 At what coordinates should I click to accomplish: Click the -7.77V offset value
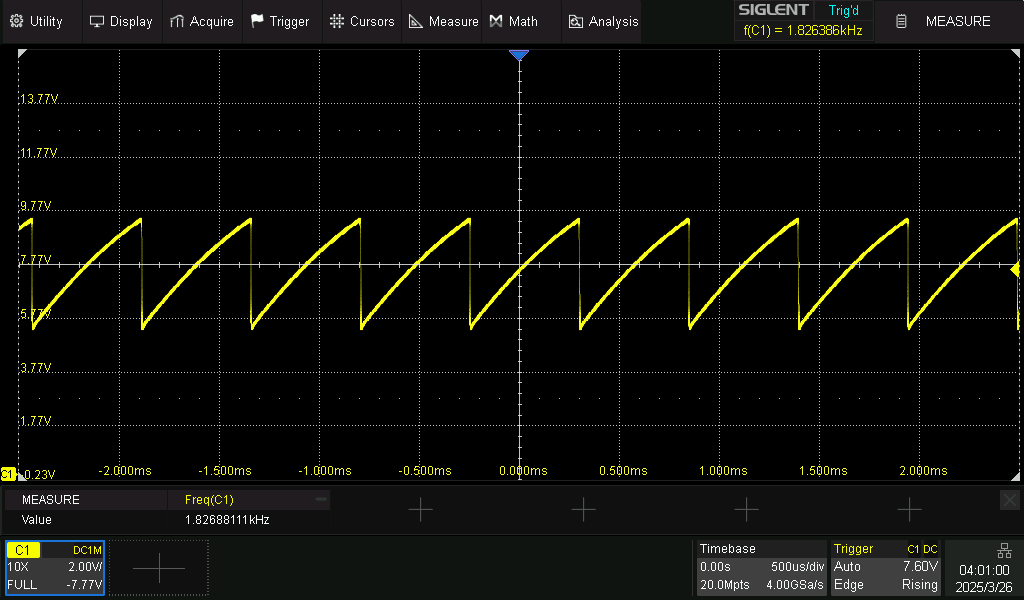pyautogui.click(x=84, y=584)
